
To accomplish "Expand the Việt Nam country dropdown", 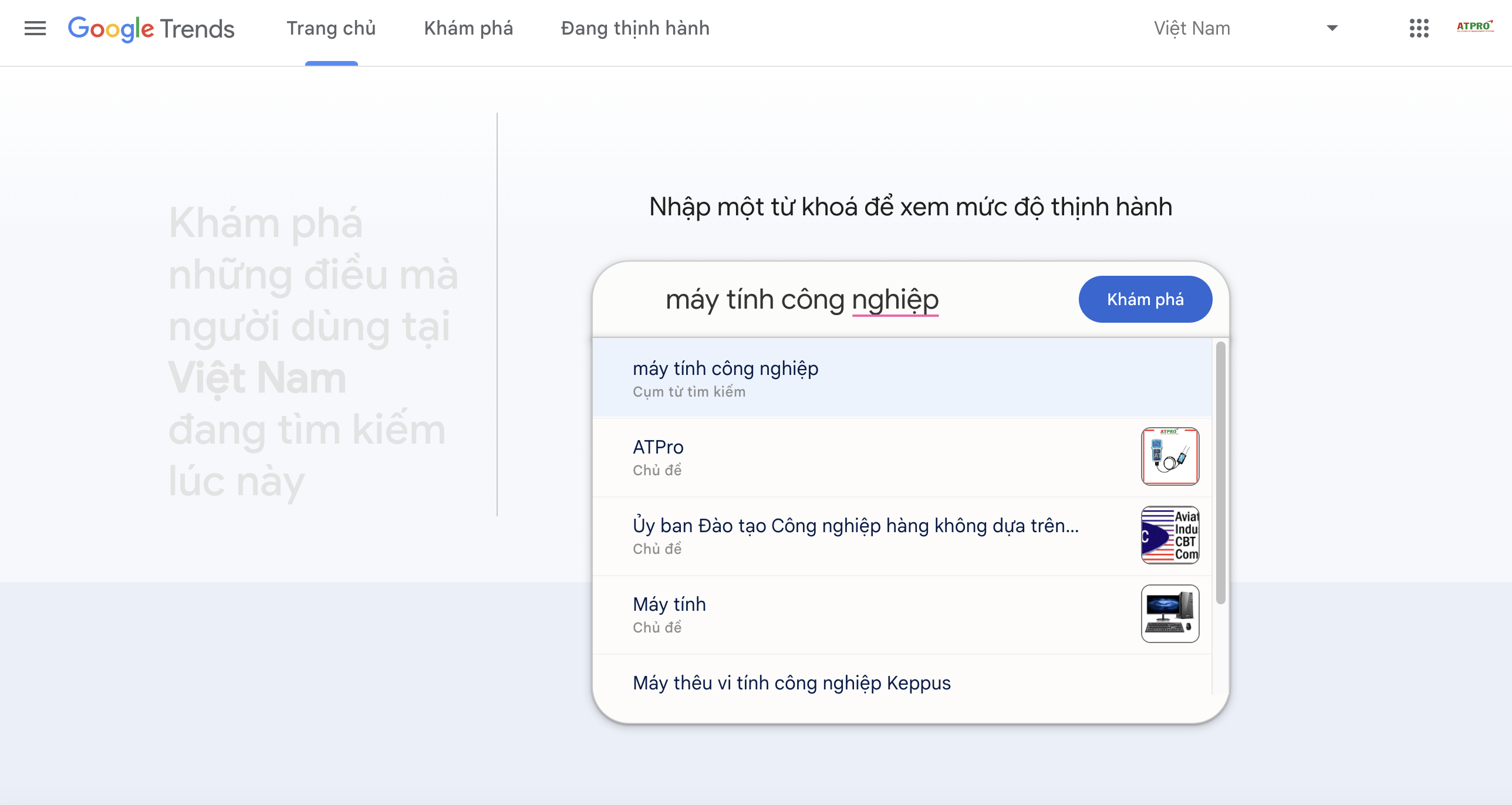I will click(x=1247, y=28).
